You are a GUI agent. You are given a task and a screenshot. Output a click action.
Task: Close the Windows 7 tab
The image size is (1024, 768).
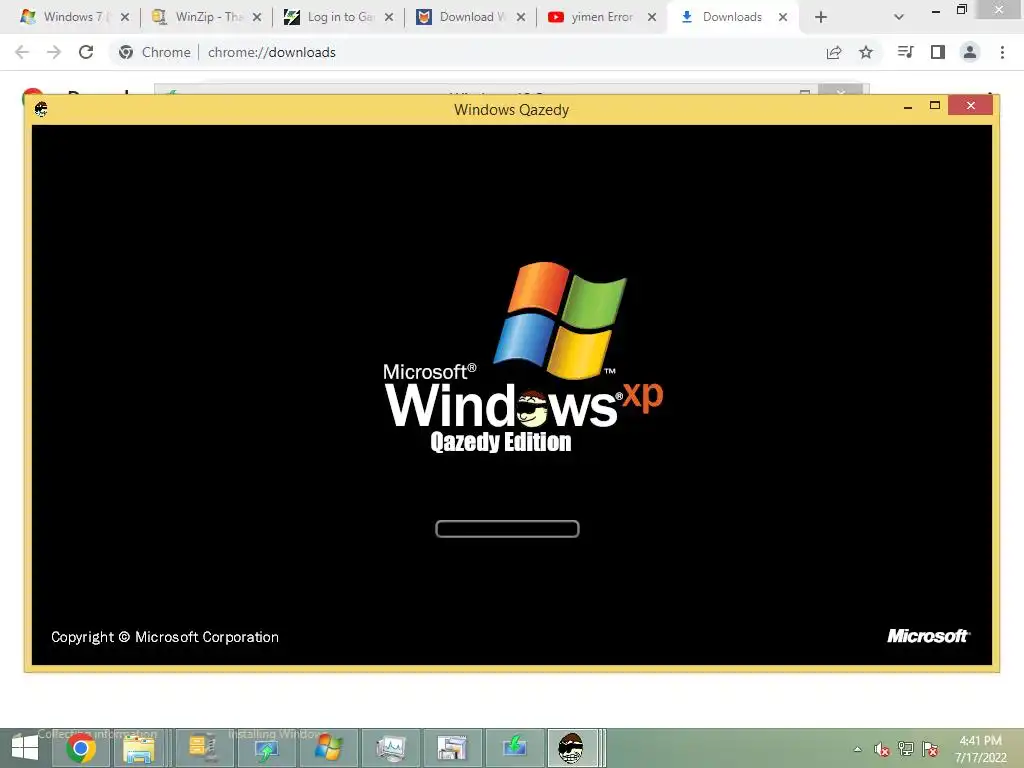pyautogui.click(x=125, y=17)
